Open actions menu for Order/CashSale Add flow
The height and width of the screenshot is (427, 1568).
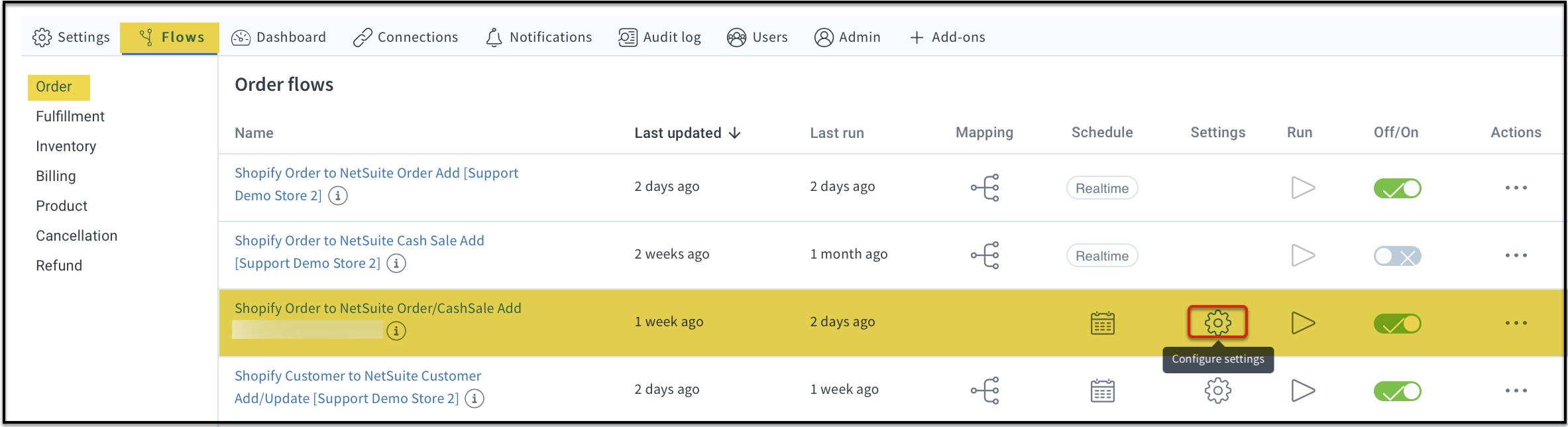[1516, 323]
